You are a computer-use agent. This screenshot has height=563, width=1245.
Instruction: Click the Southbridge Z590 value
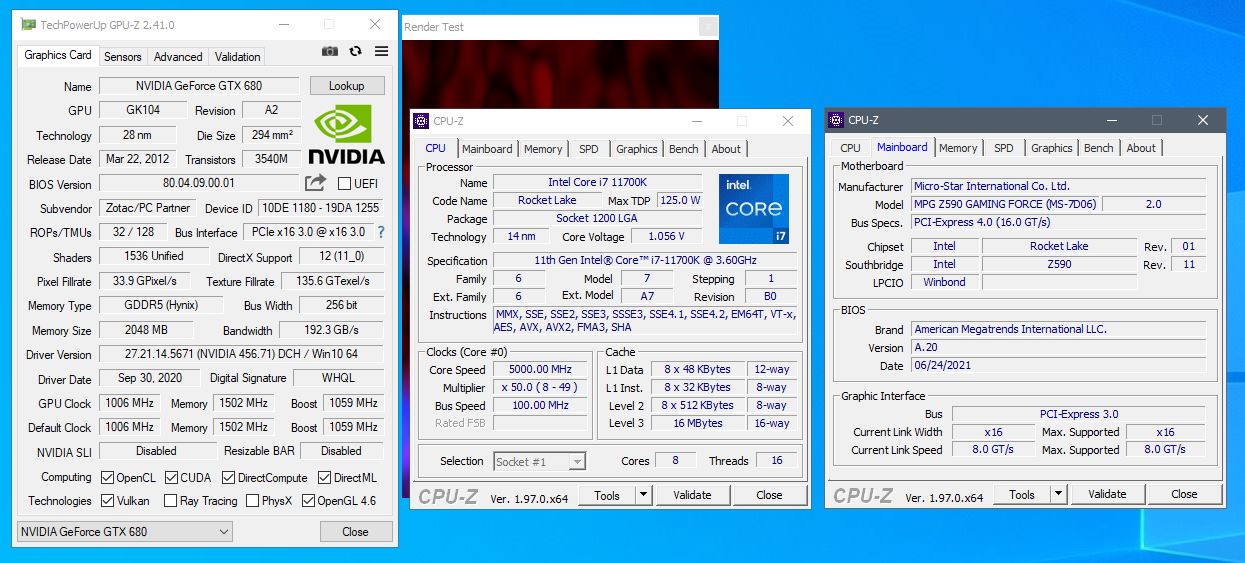pyautogui.click(x=1060, y=265)
